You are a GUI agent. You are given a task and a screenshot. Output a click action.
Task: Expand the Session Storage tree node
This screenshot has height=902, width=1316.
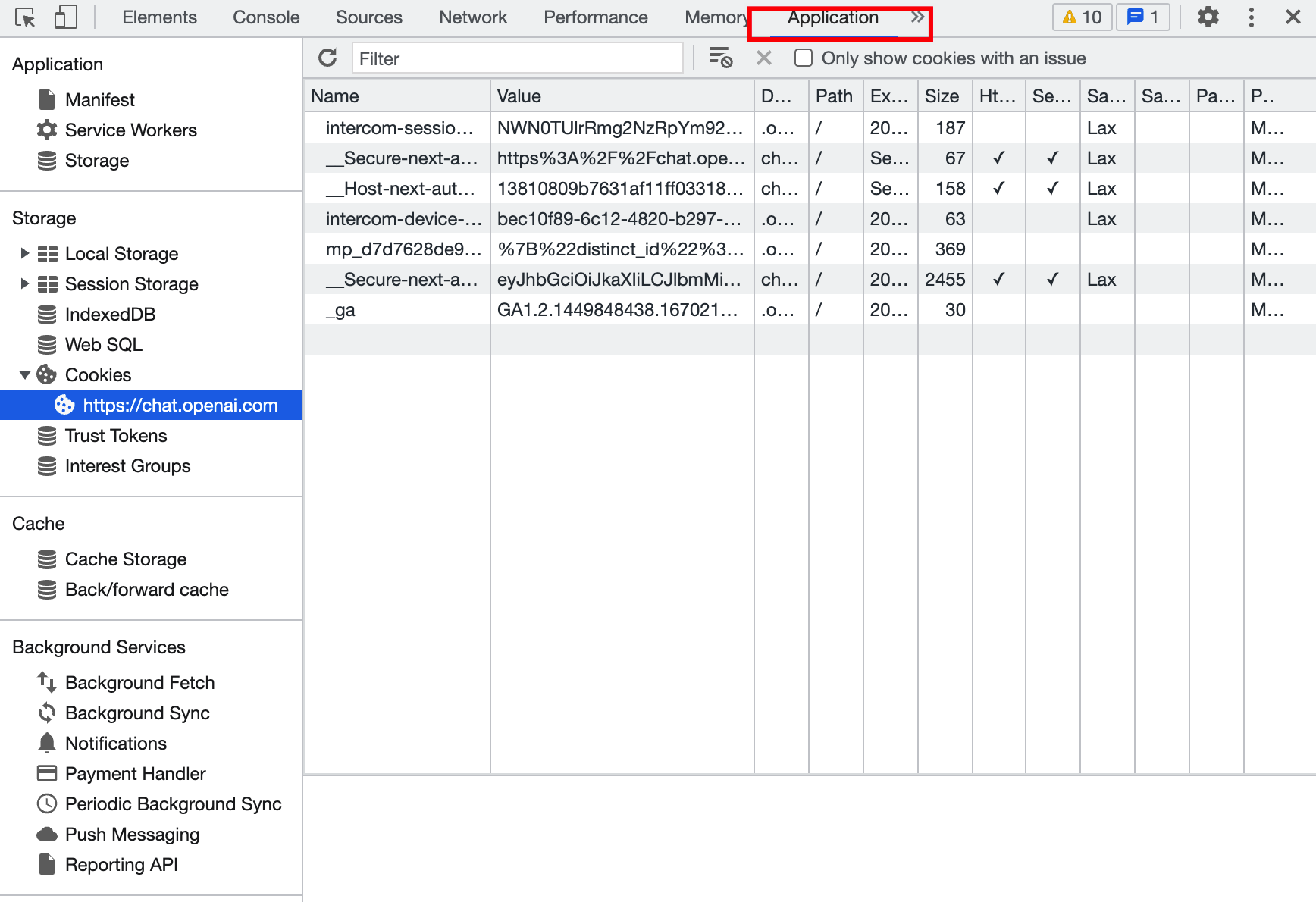(24, 283)
